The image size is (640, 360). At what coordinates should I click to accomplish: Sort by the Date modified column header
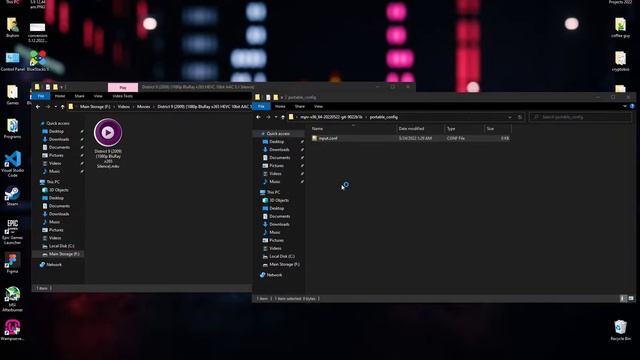pyautogui.click(x=420, y=129)
